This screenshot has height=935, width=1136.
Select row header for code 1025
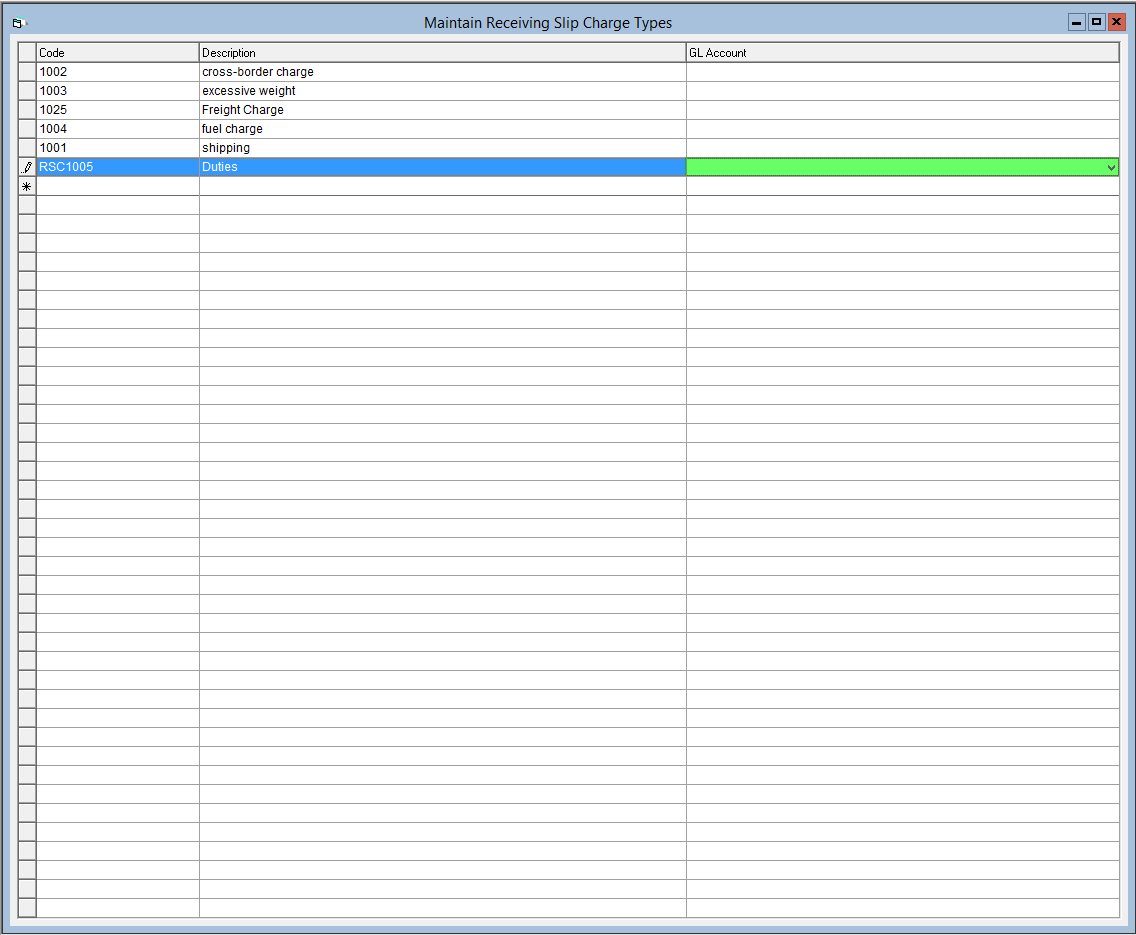click(27, 109)
